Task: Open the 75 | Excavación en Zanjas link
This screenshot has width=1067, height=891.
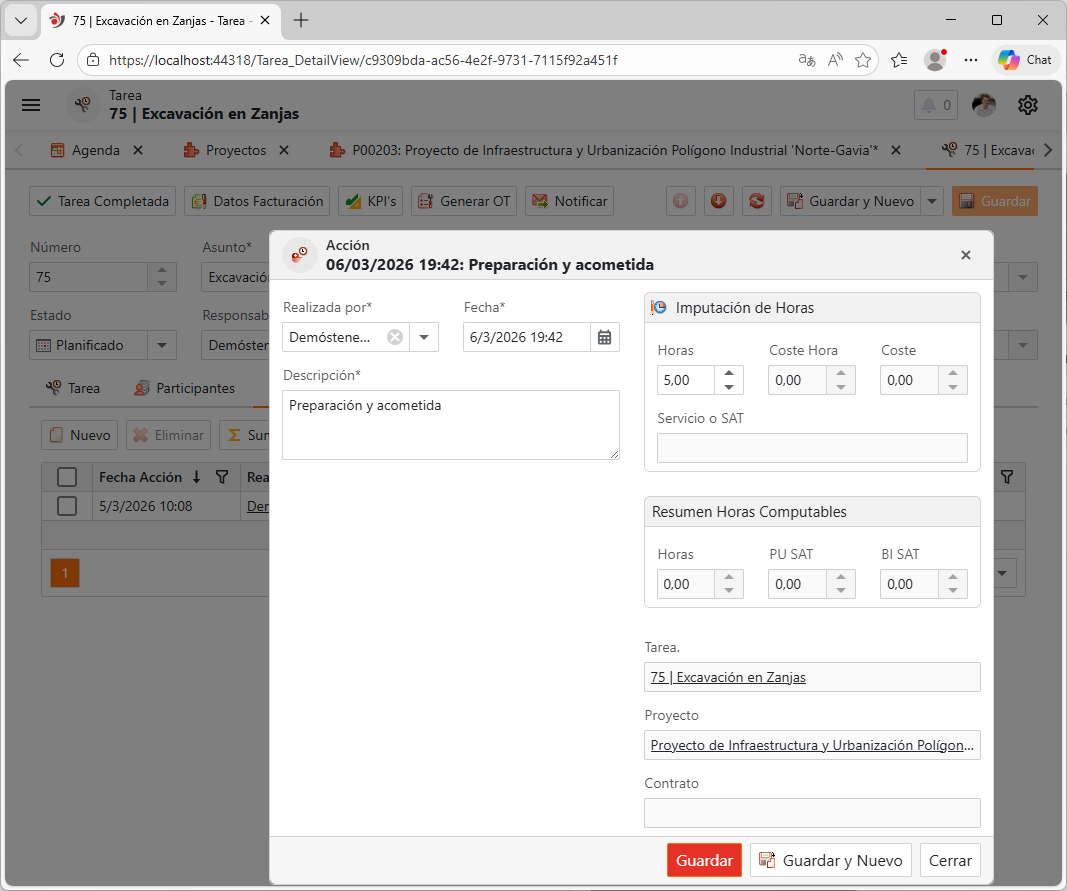Action: click(x=728, y=677)
